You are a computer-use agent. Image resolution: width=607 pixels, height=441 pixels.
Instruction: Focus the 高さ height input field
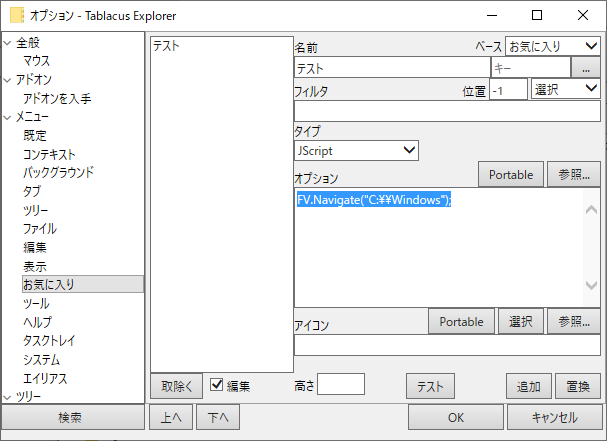(x=341, y=384)
